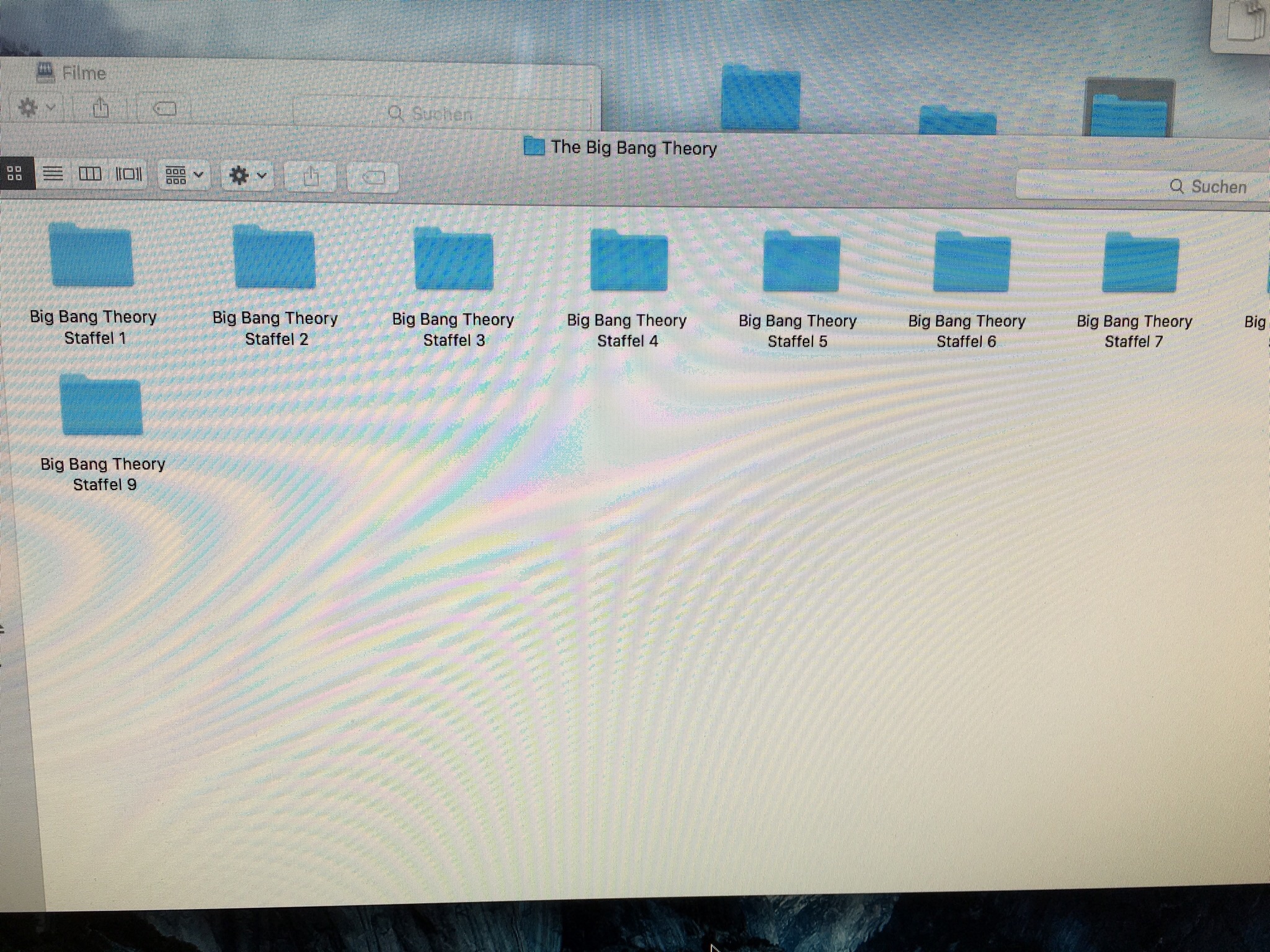Open the gear action menu in Big Bang Theory window
Screen dimensions: 1270x952
coord(248,176)
